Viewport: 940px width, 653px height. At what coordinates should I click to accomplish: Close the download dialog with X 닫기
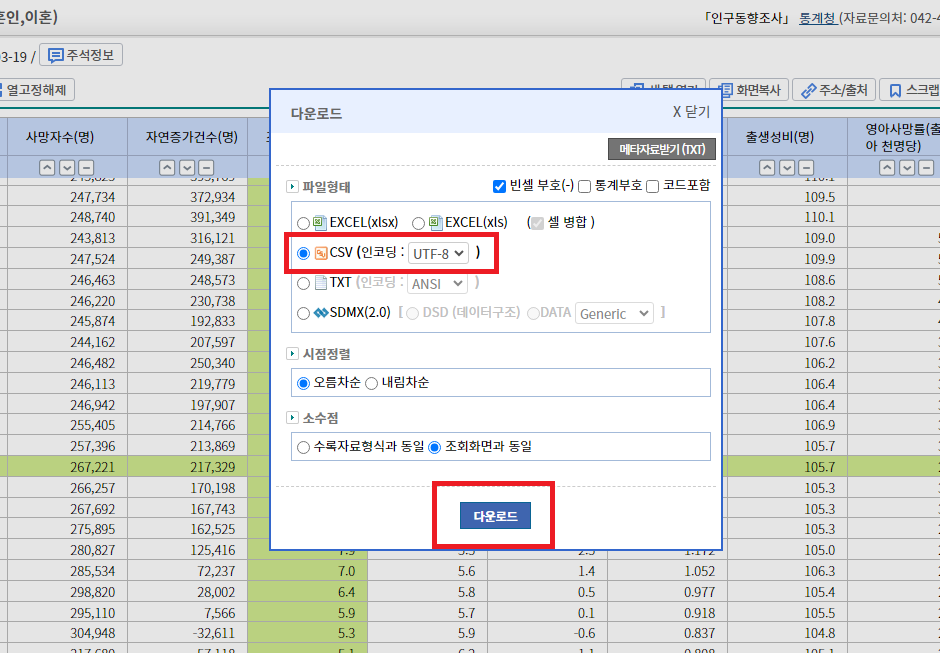click(x=691, y=112)
